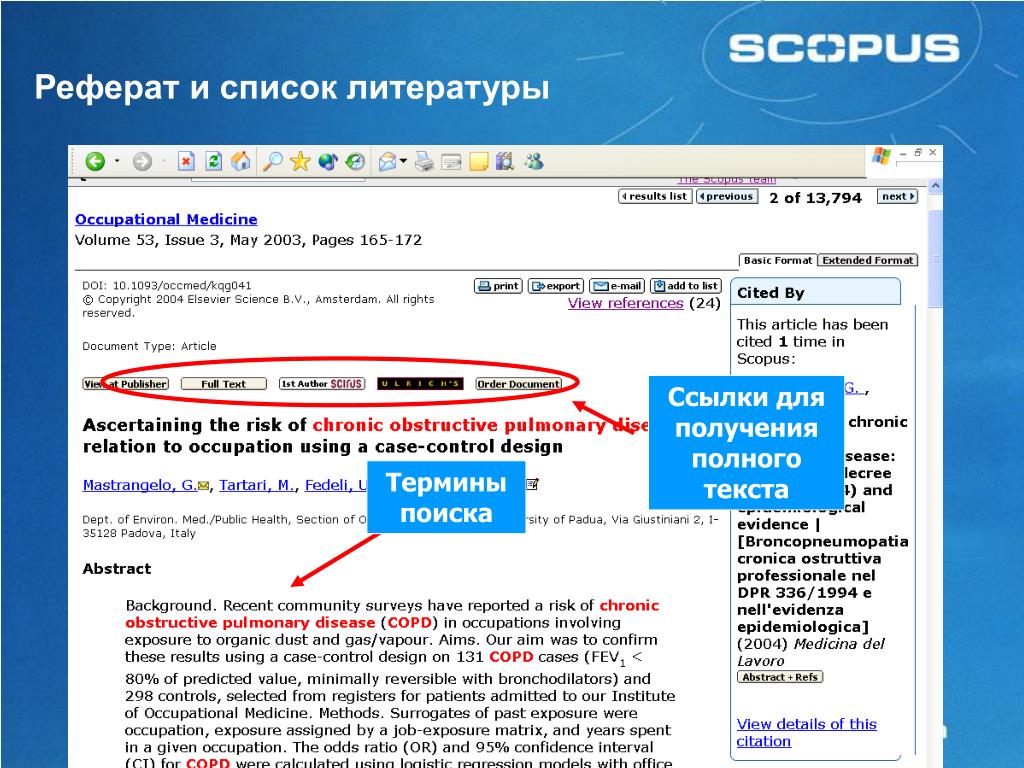Click the Volume 53, Issue 3, May 2003 text
This screenshot has height=768, width=1024.
(x=191, y=240)
